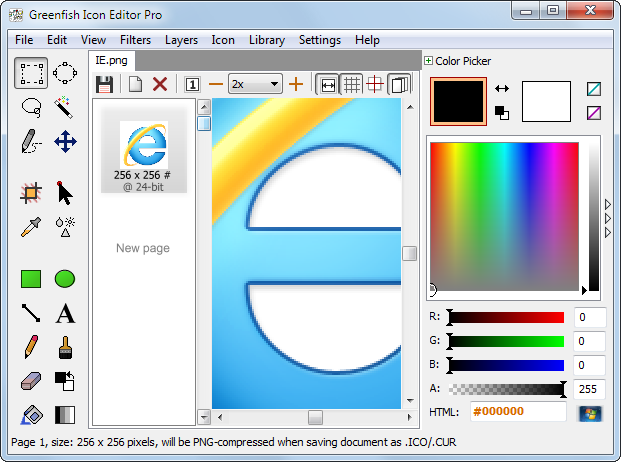Viewport: 621px width, 462px height.
Task: Toggle fit-to-window zoom button
Action: click(328, 84)
